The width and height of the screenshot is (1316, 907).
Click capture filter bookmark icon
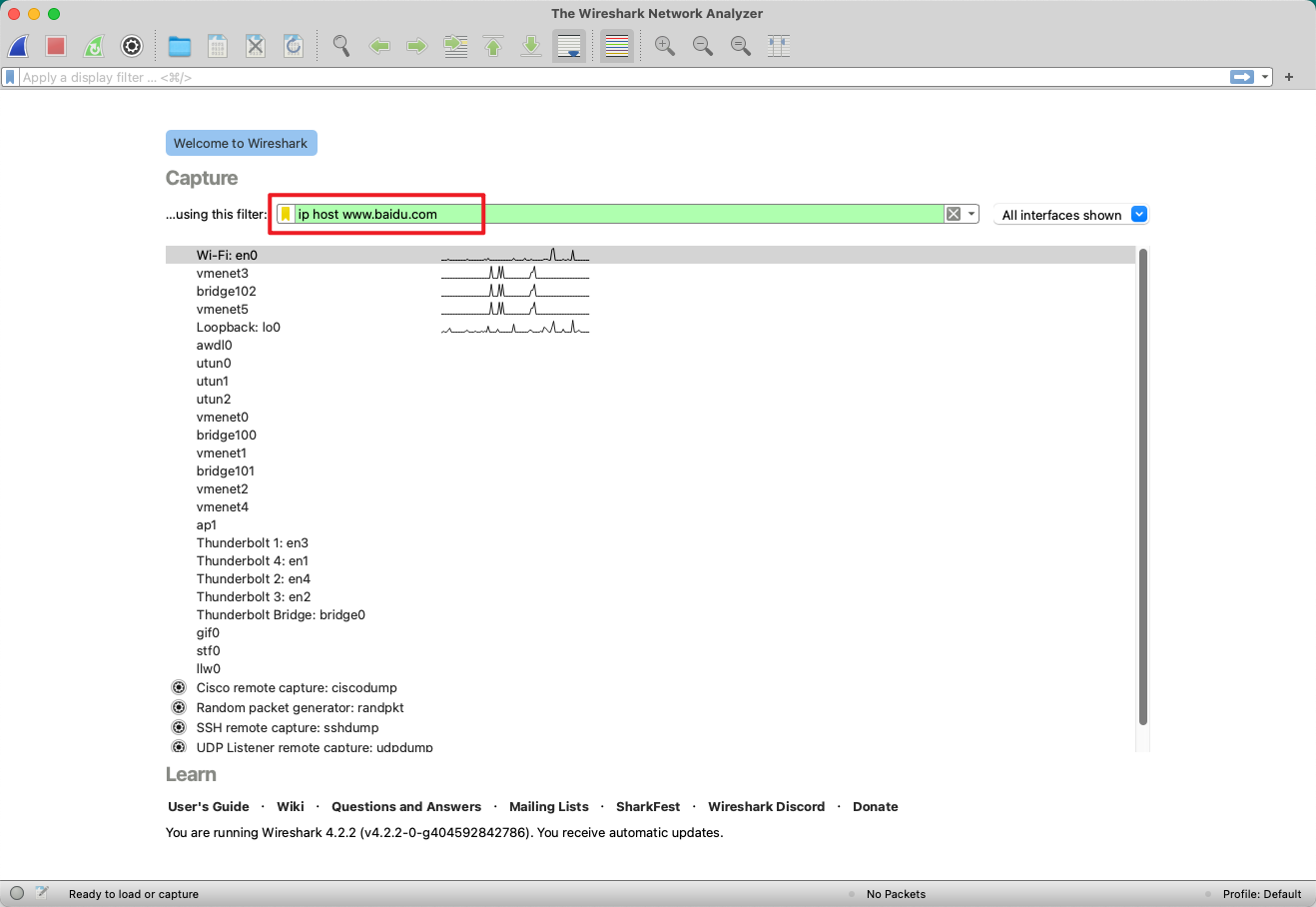tap(286, 214)
